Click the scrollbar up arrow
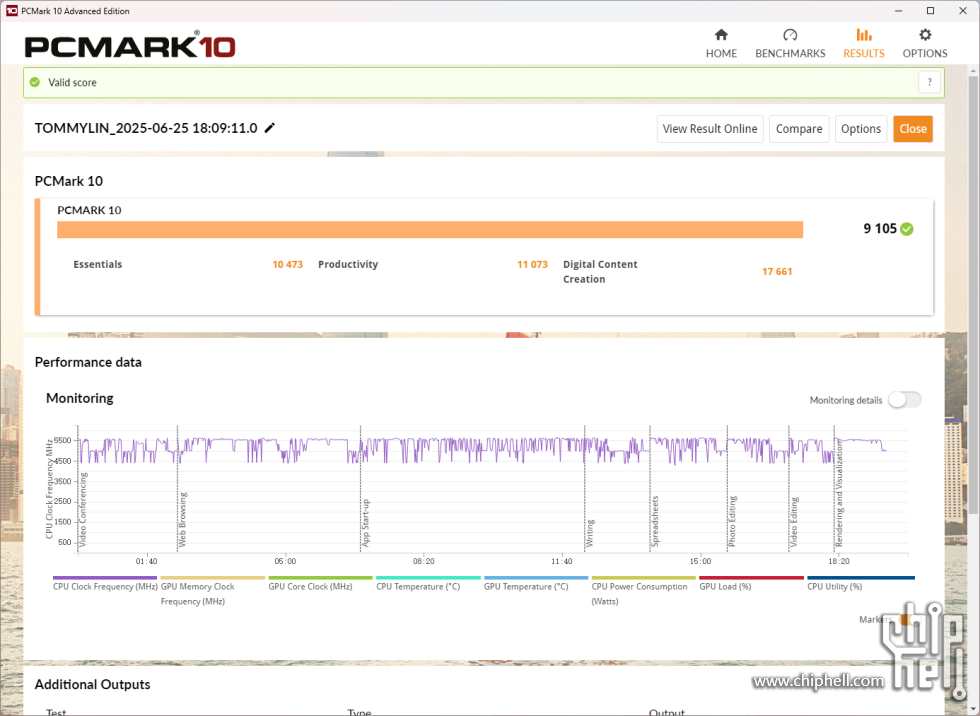The height and width of the screenshot is (716, 980). (973, 71)
